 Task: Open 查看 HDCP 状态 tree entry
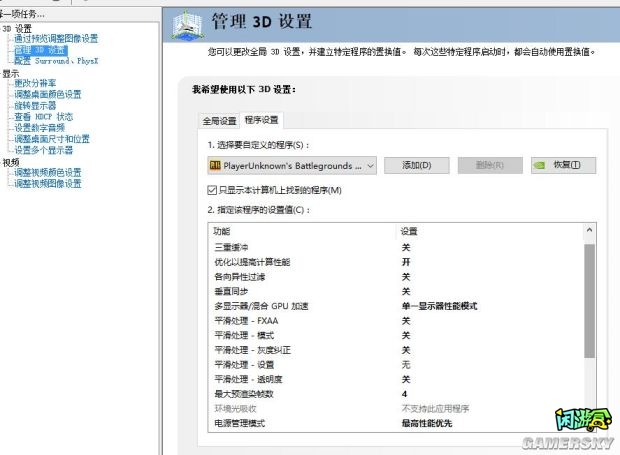pyautogui.click(x=44, y=117)
